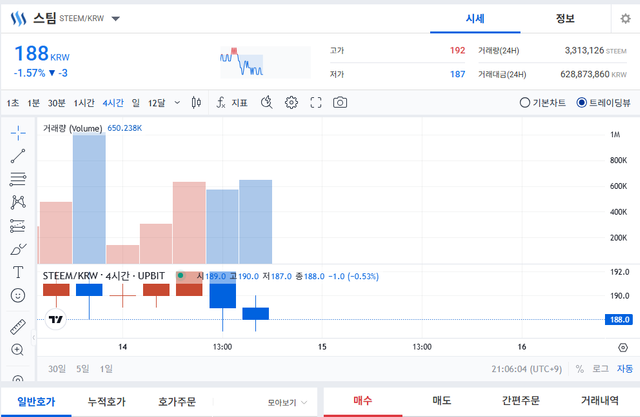Screen dimensions: 640x417
Task: Click the 628,873,860 KRW trade value
Action: [x=593, y=74]
